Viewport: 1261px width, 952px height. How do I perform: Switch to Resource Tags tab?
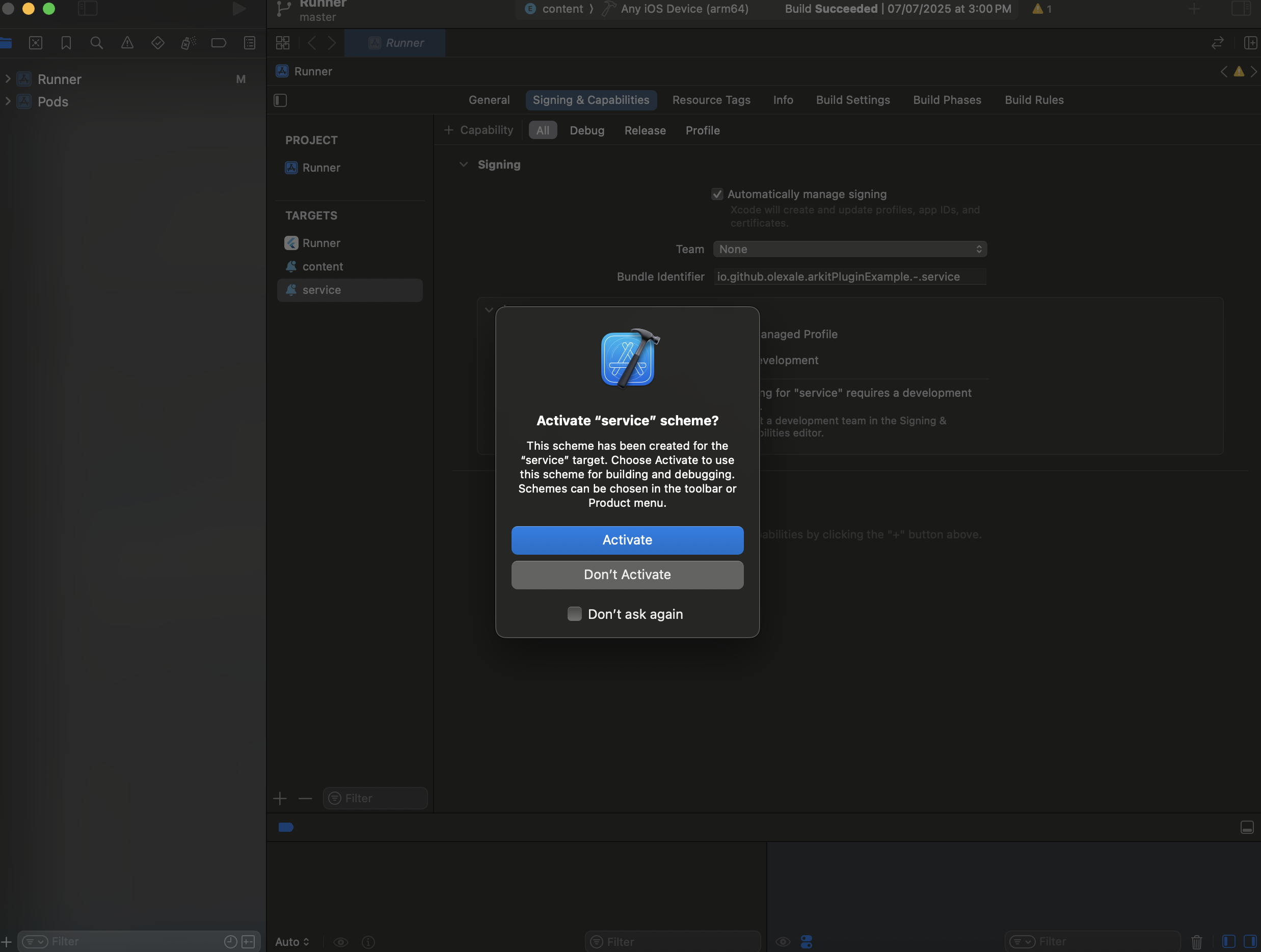[711, 100]
